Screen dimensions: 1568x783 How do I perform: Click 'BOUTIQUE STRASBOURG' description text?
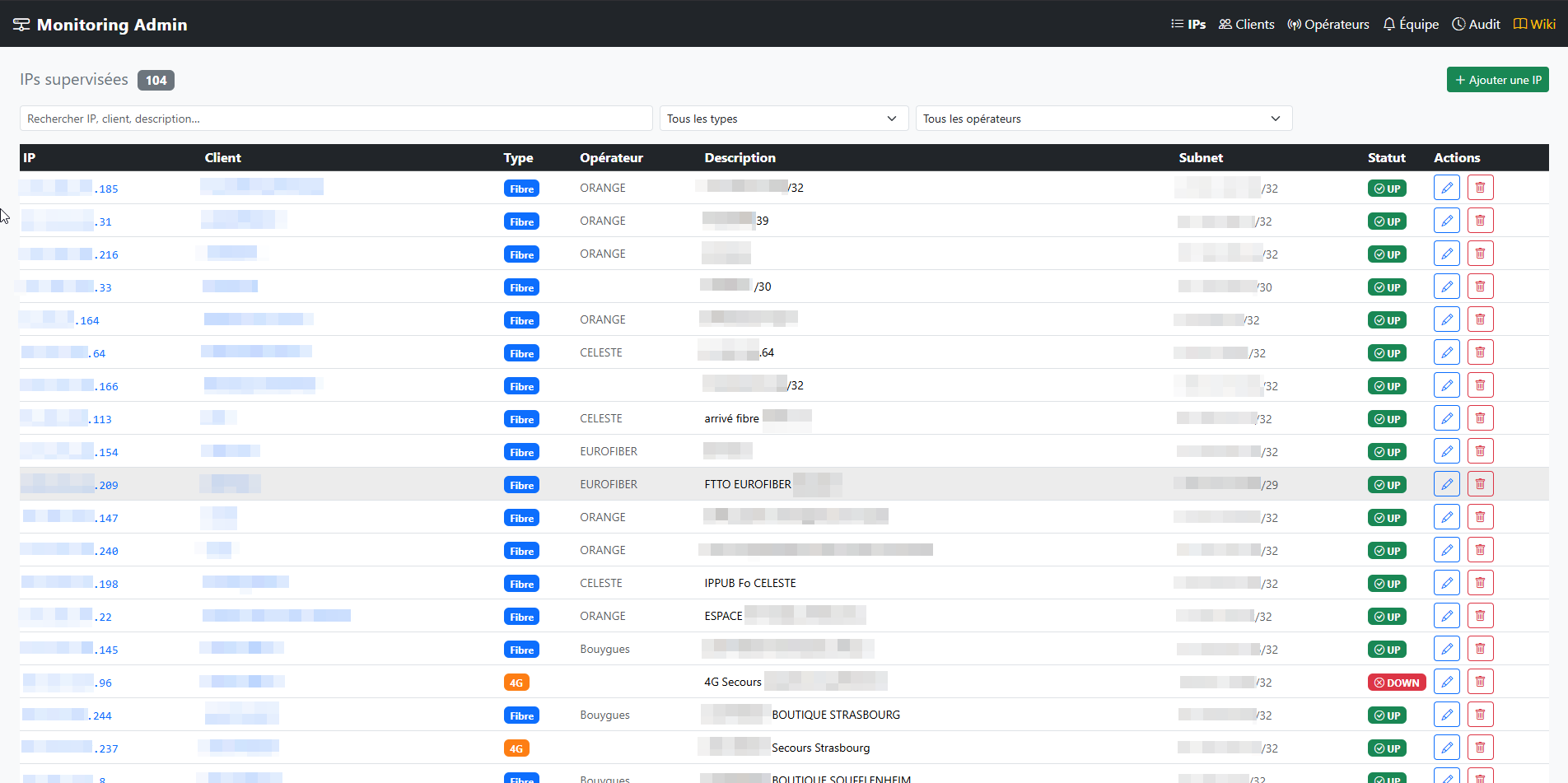[x=836, y=715]
